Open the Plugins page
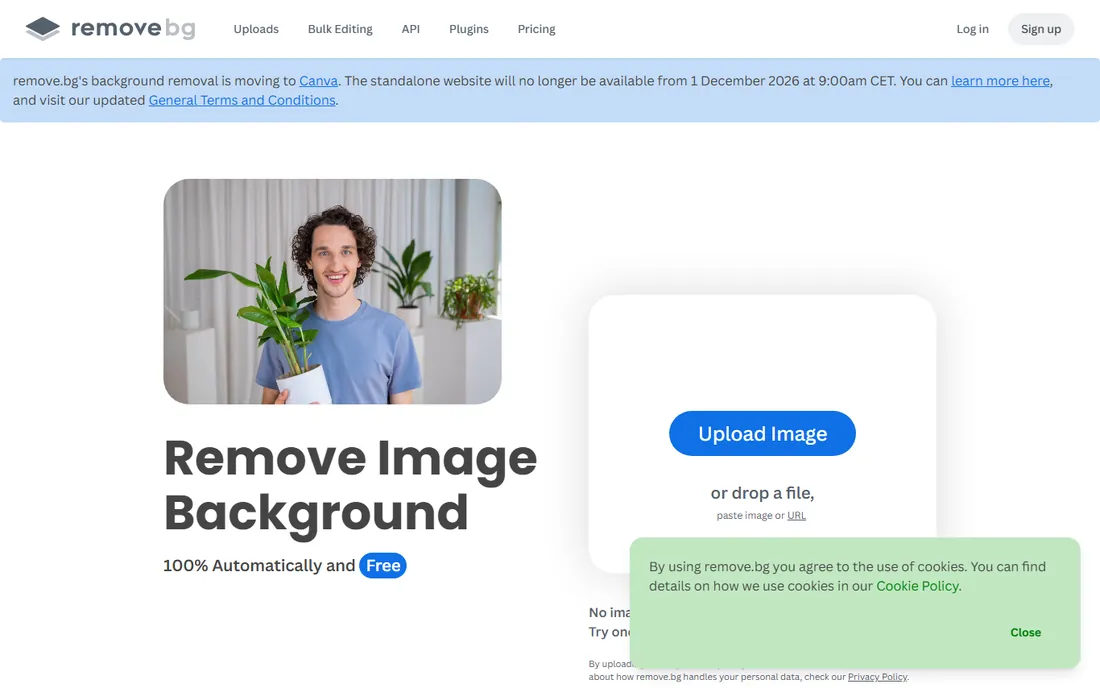Viewport: 1100px width, 688px height. [x=469, y=29]
